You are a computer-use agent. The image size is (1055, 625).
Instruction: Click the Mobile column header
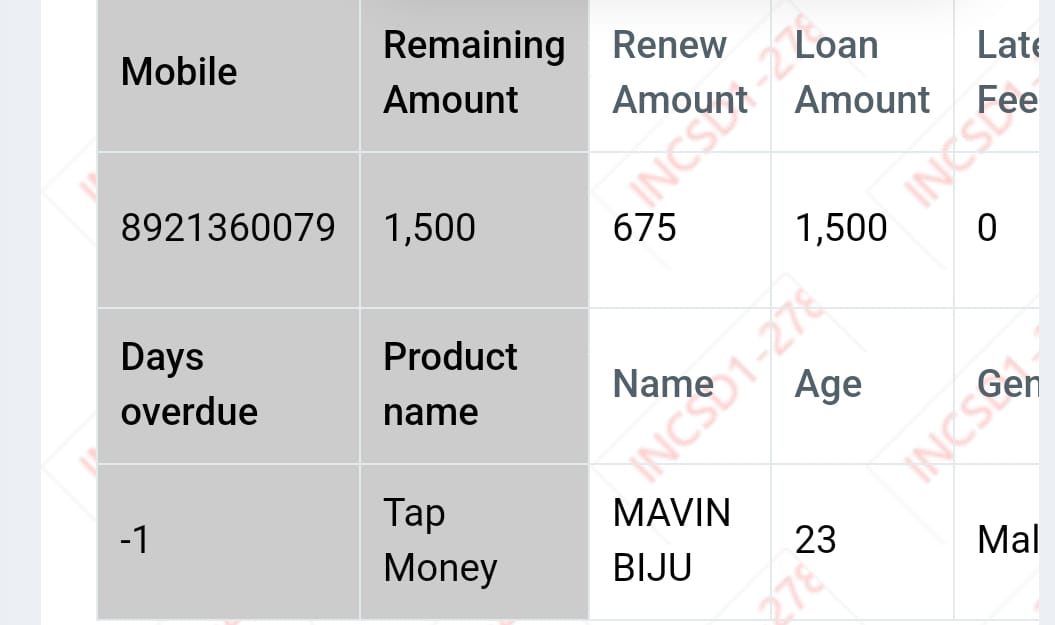179,72
